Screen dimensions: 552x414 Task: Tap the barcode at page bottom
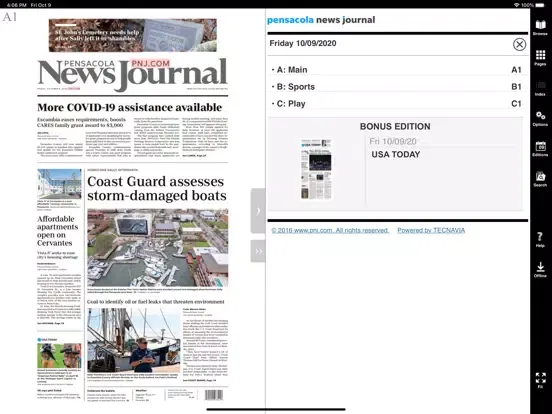[x=214, y=395]
